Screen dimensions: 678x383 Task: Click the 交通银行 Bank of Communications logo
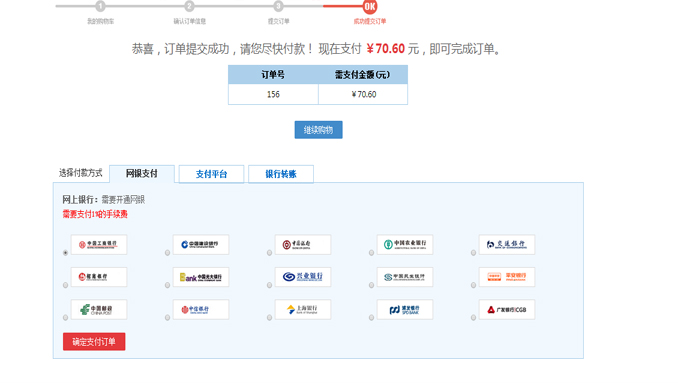click(x=507, y=245)
